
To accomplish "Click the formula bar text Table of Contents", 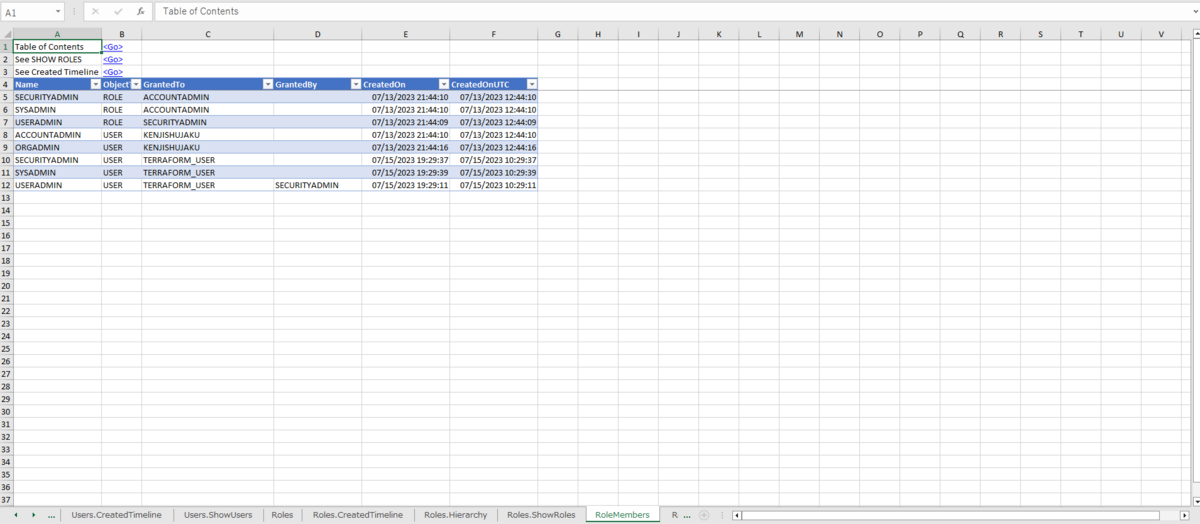I will 201,12.
